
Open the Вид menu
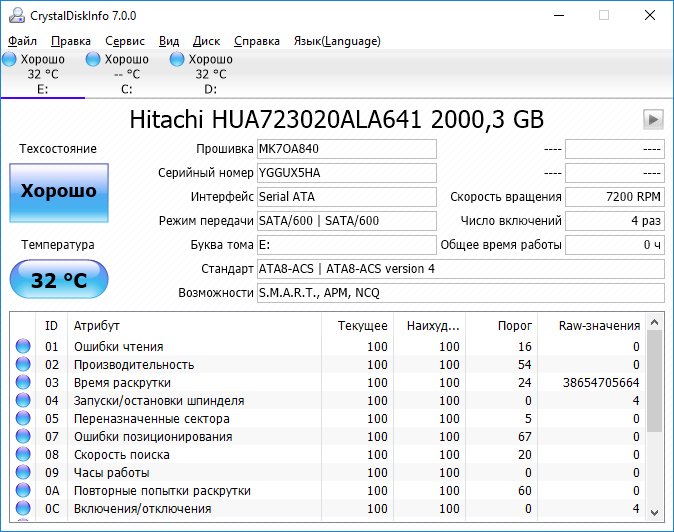[x=169, y=41]
